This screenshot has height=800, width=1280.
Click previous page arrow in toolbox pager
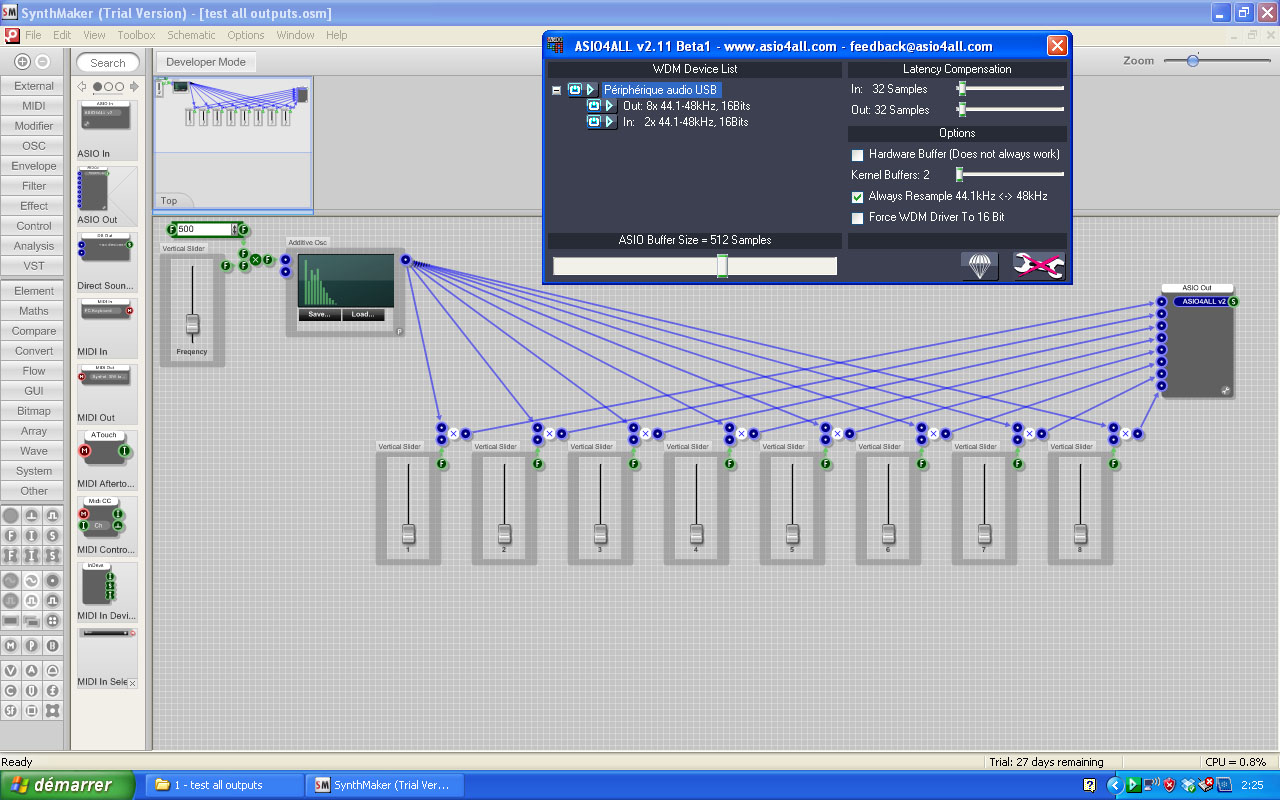pos(83,87)
